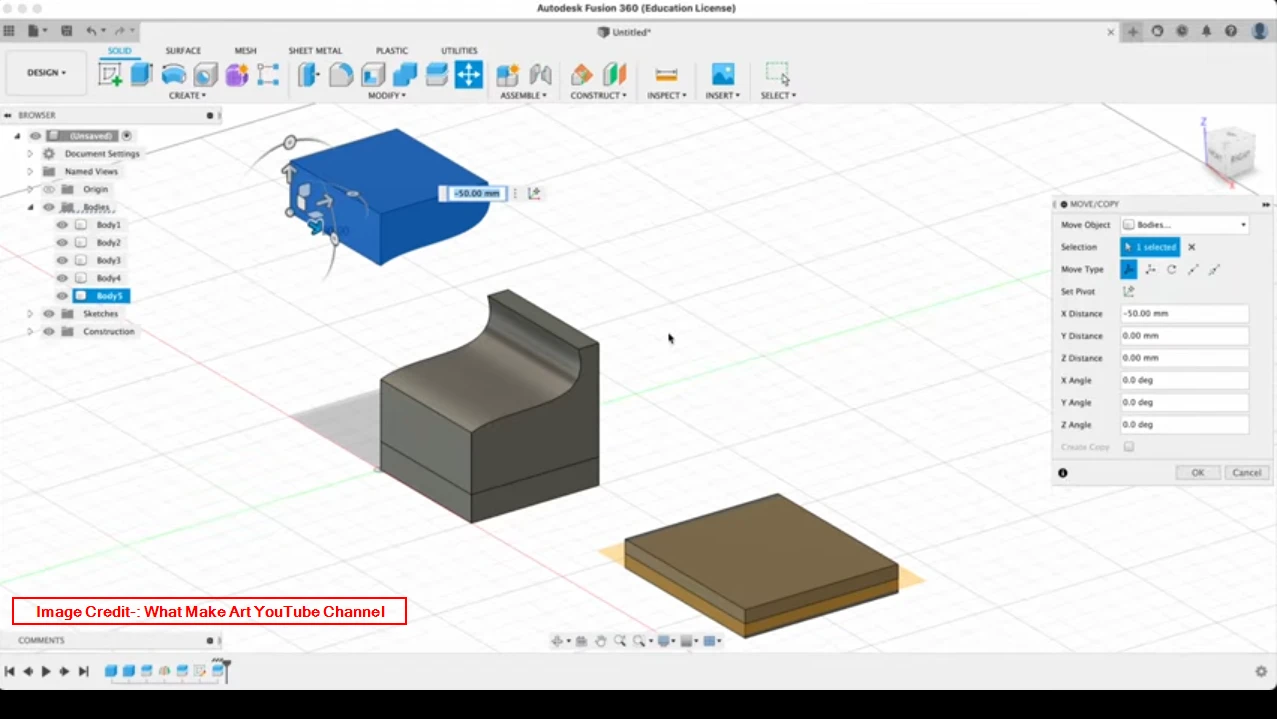Select the Pan hand navigation tool

600,641
